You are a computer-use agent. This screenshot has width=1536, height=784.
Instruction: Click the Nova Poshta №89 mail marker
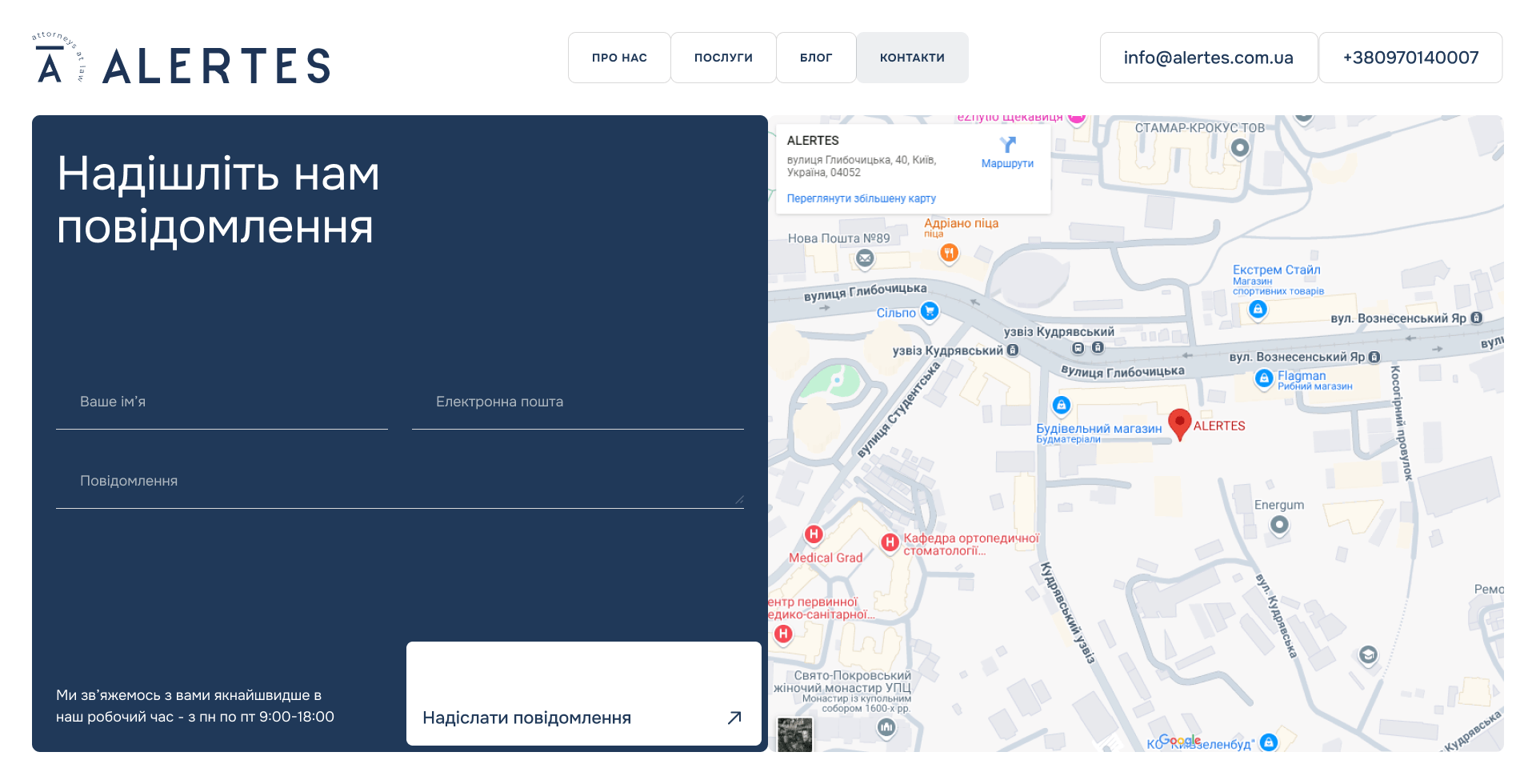[865, 258]
